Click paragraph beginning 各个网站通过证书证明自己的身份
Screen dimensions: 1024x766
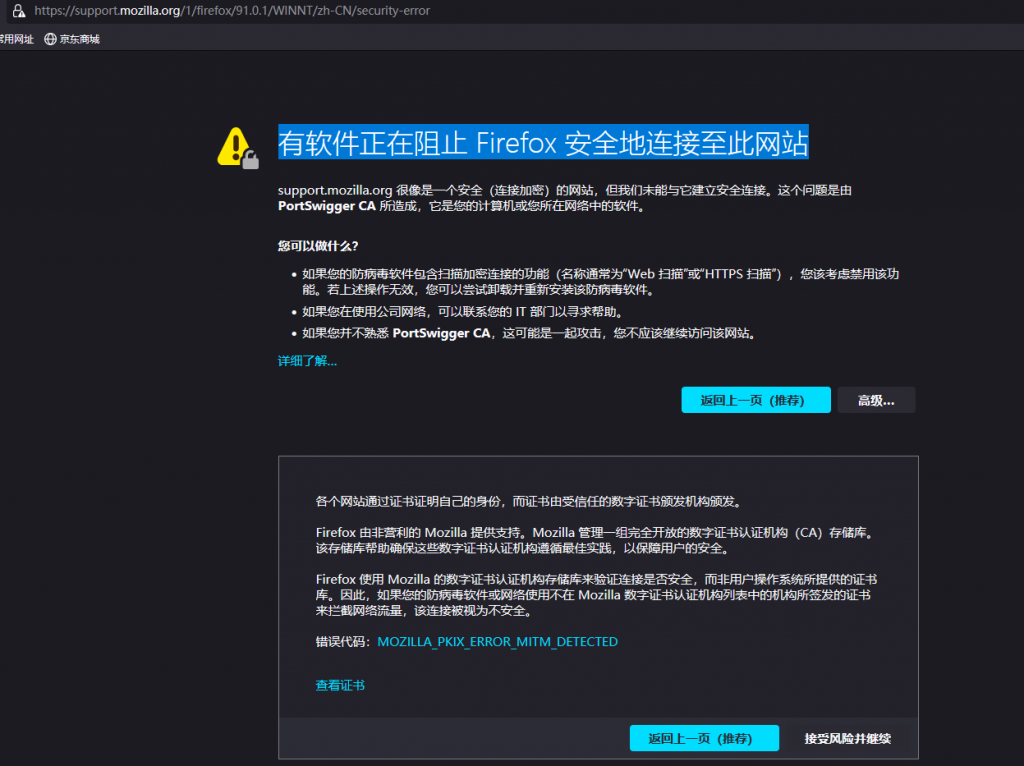coord(529,502)
